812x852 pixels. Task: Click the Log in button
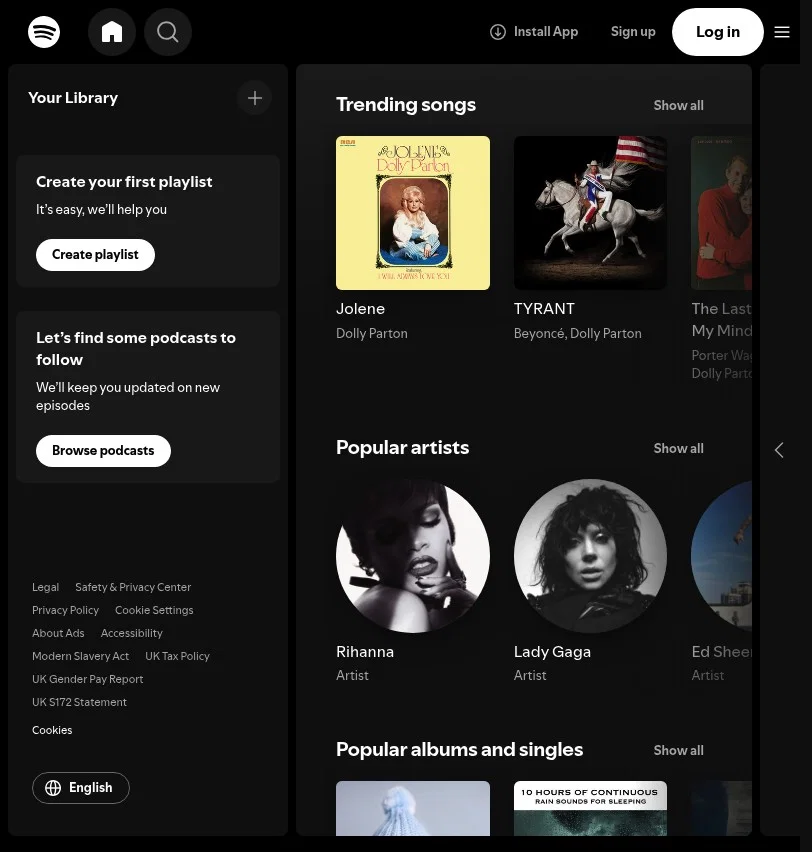(718, 32)
